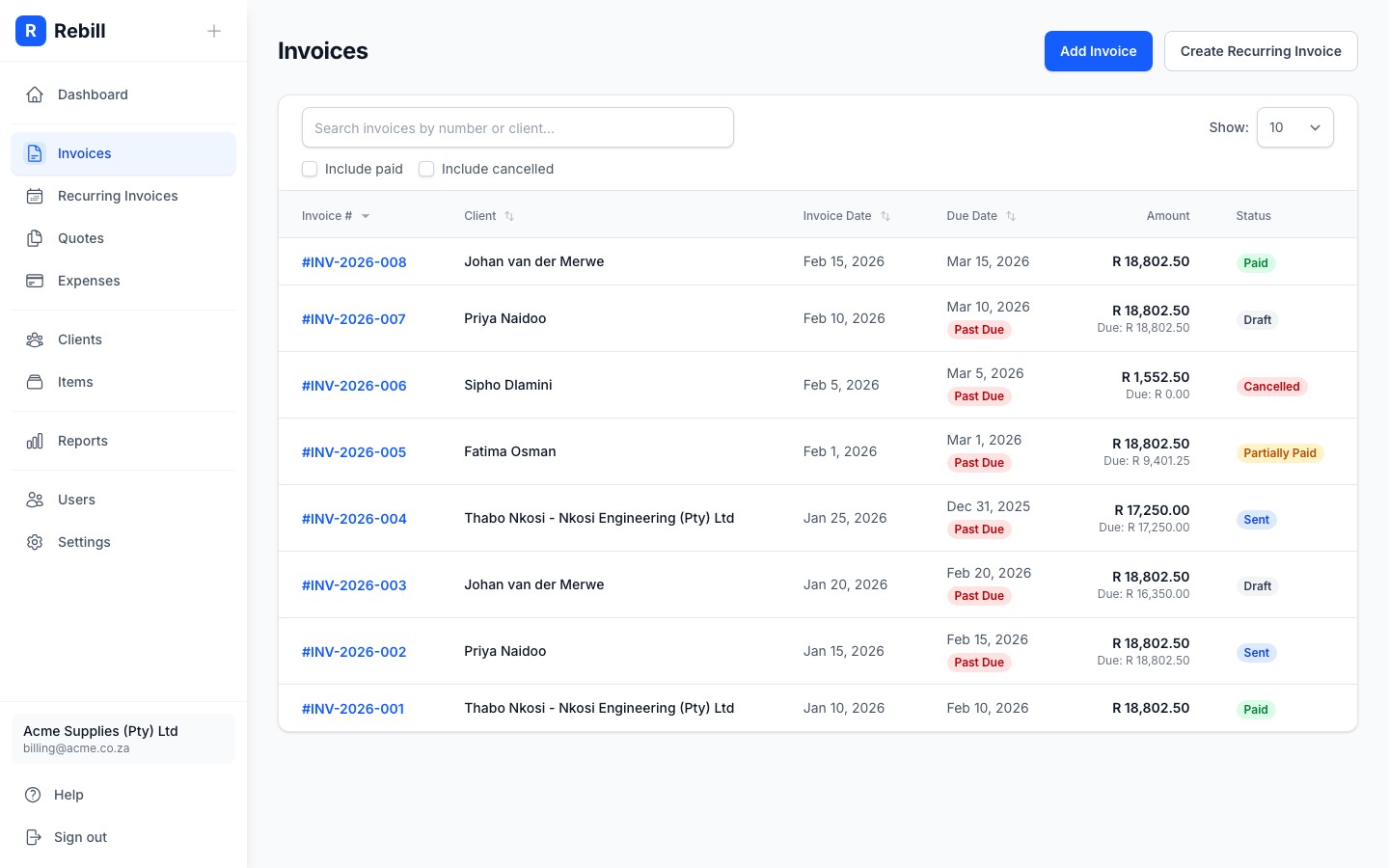Click the Add Invoice button
The image size is (1389, 868).
(1099, 51)
